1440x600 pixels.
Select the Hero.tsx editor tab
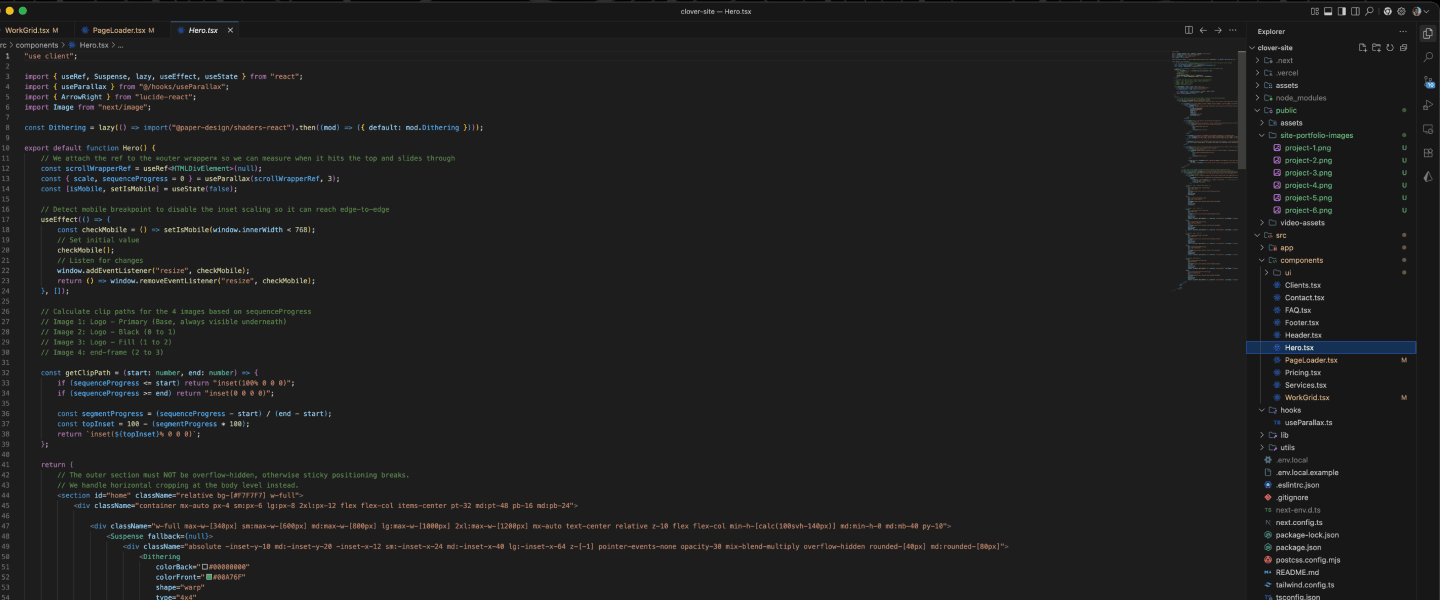(x=203, y=31)
